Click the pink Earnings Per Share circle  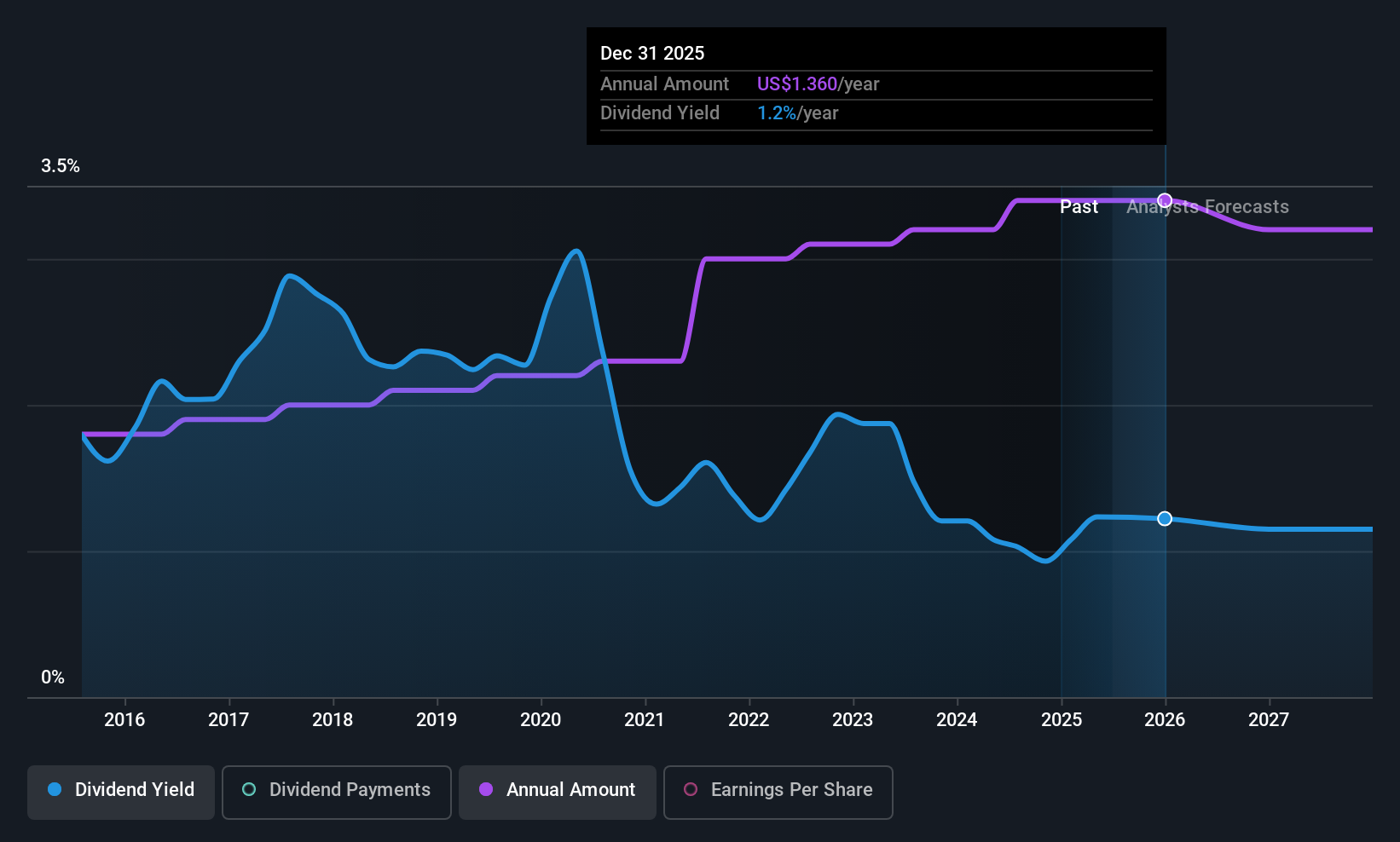click(691, 789)
